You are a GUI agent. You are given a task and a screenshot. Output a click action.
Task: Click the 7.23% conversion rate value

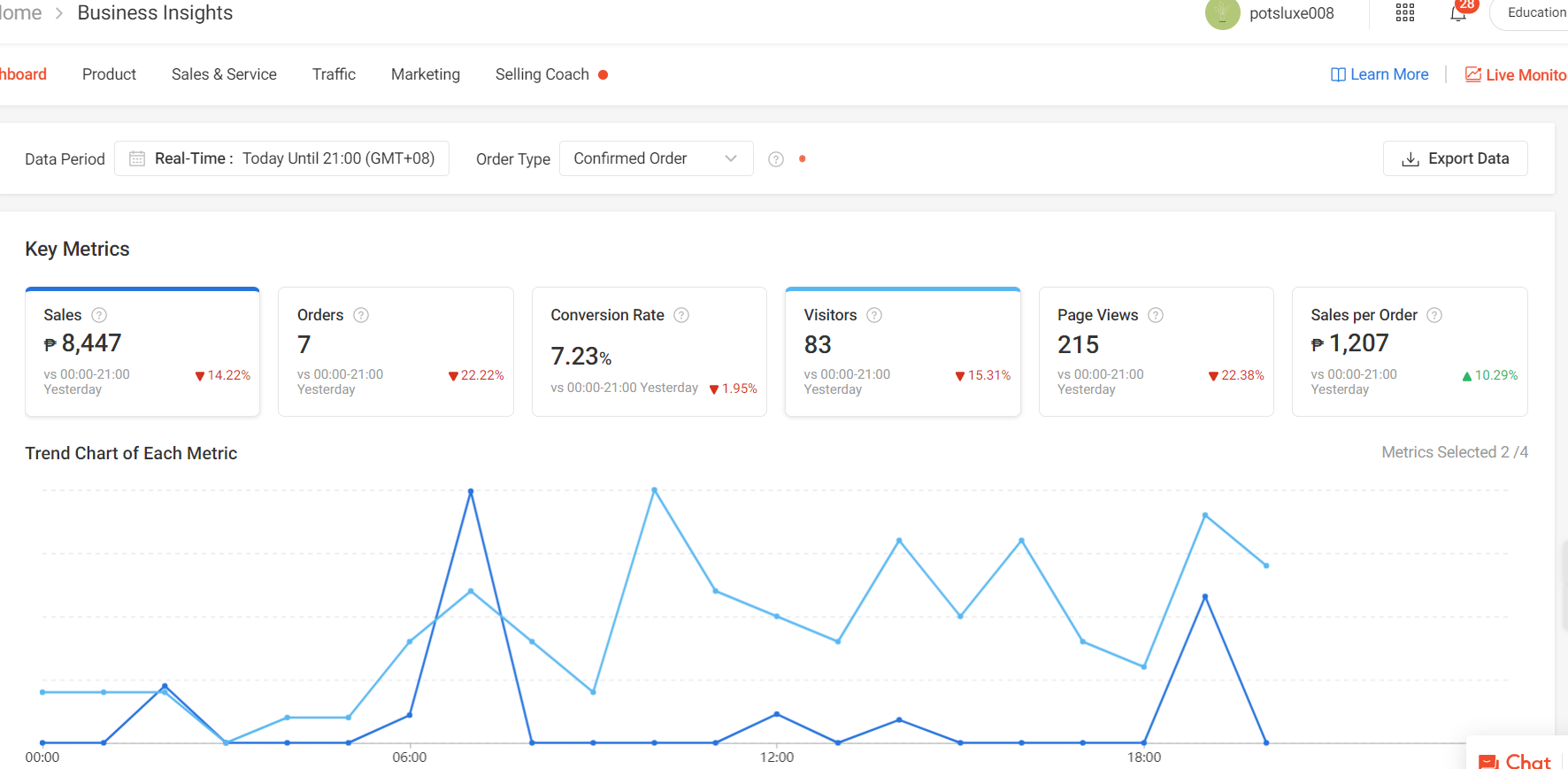point(581,356)
